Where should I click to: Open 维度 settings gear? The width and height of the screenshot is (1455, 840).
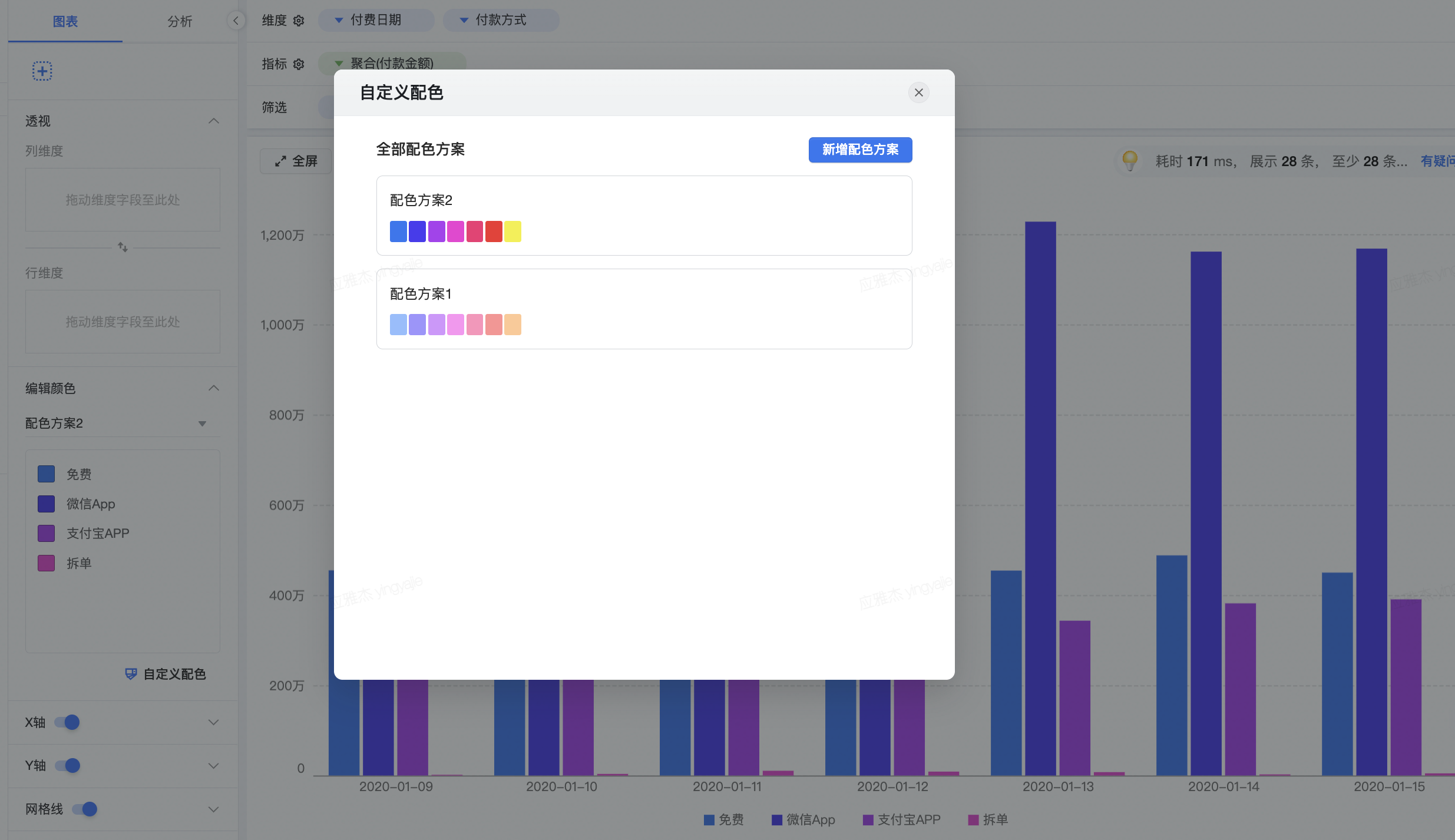[299, 21]
